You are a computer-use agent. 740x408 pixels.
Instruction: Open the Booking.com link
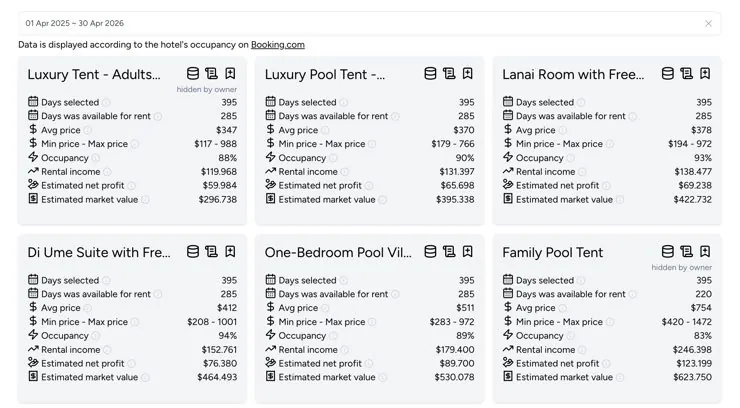point(278,45)
